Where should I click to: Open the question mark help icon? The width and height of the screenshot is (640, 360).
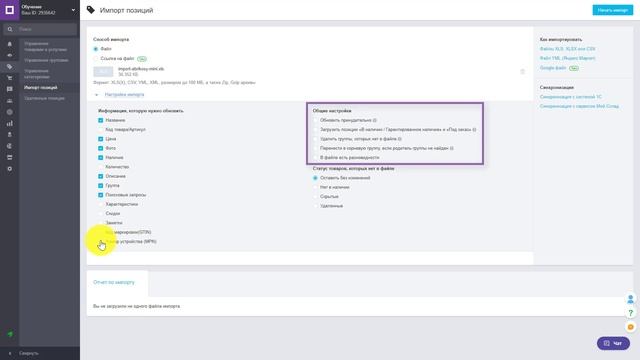630,313
